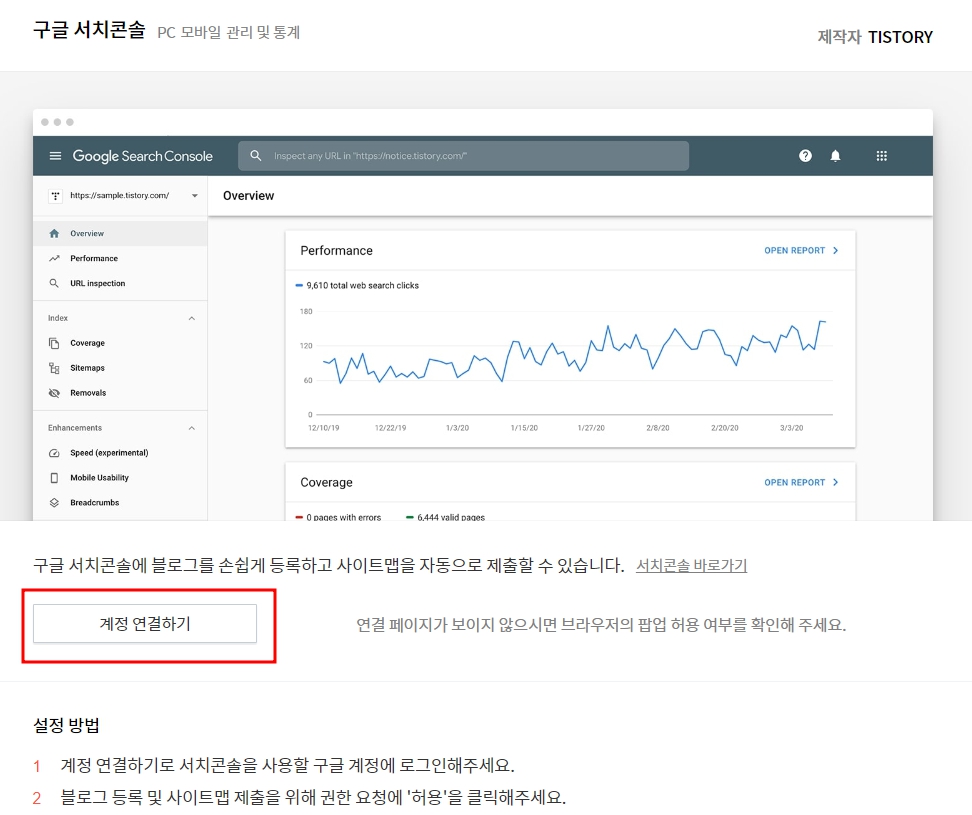Open the Sitemaps sidebar item
This screenshot has width=972, height=815.
(120, 368)
